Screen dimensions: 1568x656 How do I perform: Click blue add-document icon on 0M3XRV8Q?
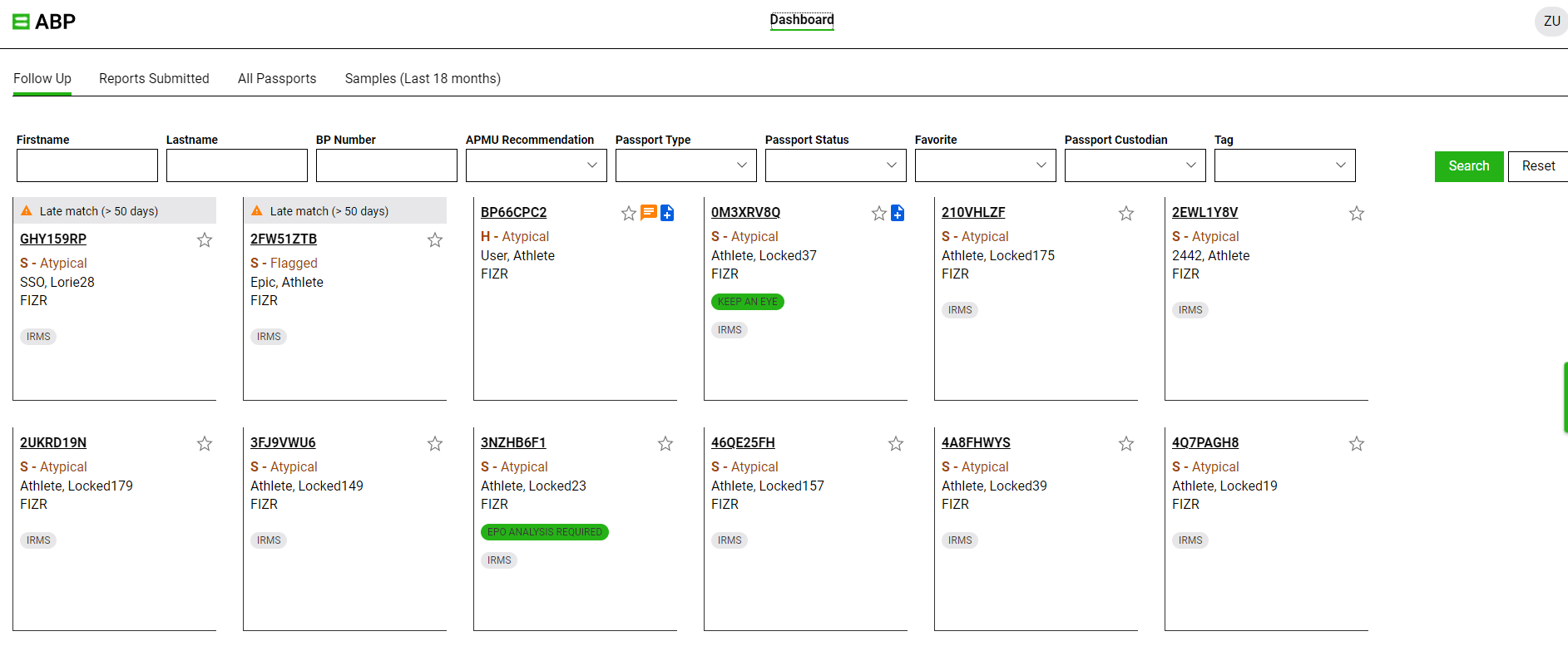tap(898, 213)
